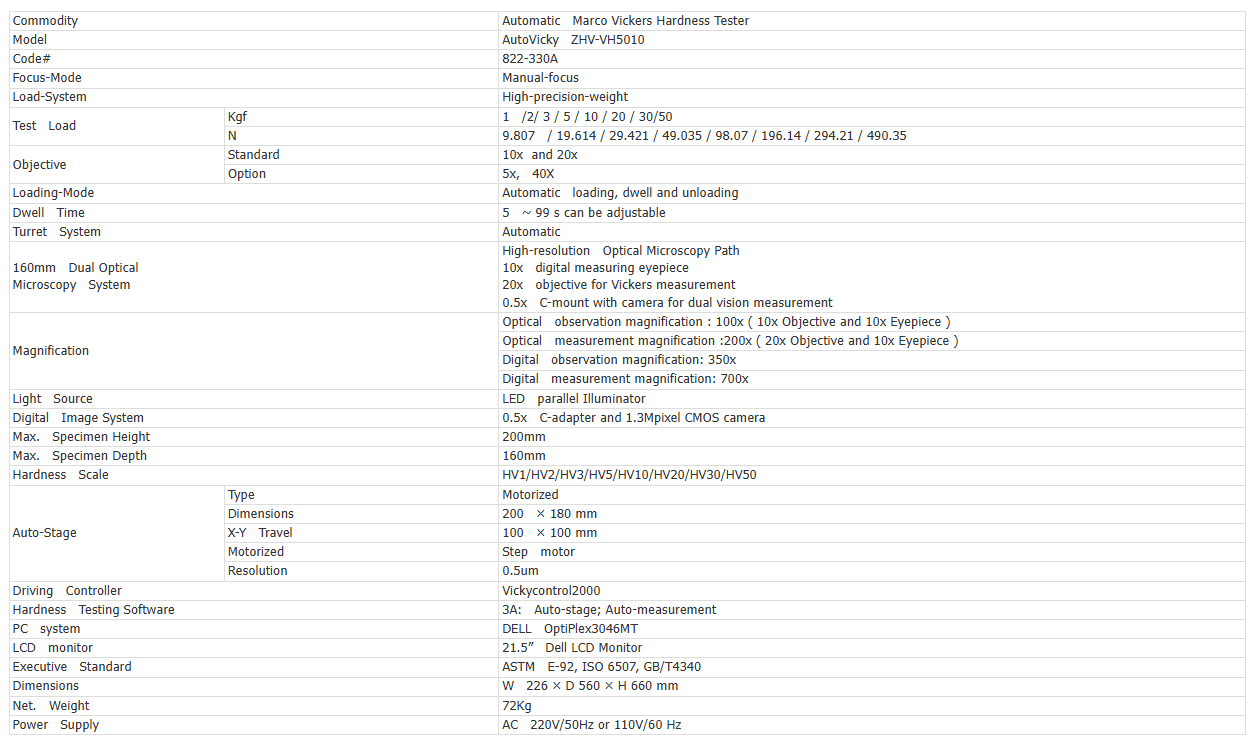The width and height of the screenshot is (1257, 741).
Task: Select the net weight value '72Kg'
Action: 516,706
